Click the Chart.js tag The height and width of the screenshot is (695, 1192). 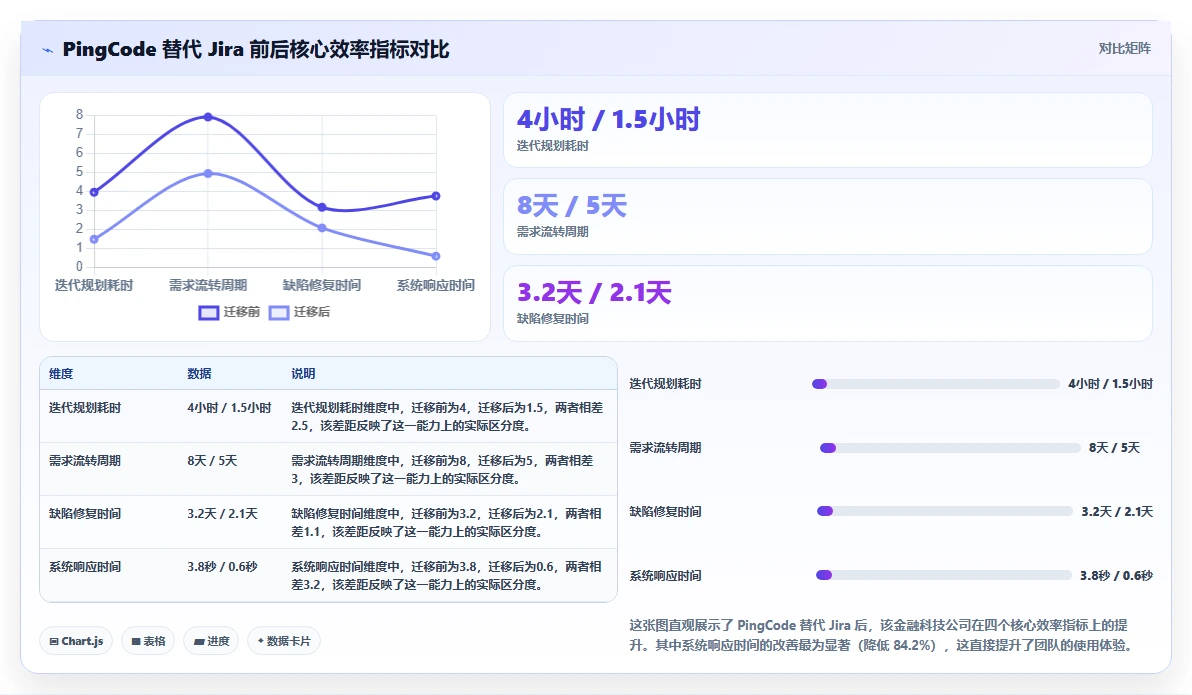[76, 641]
